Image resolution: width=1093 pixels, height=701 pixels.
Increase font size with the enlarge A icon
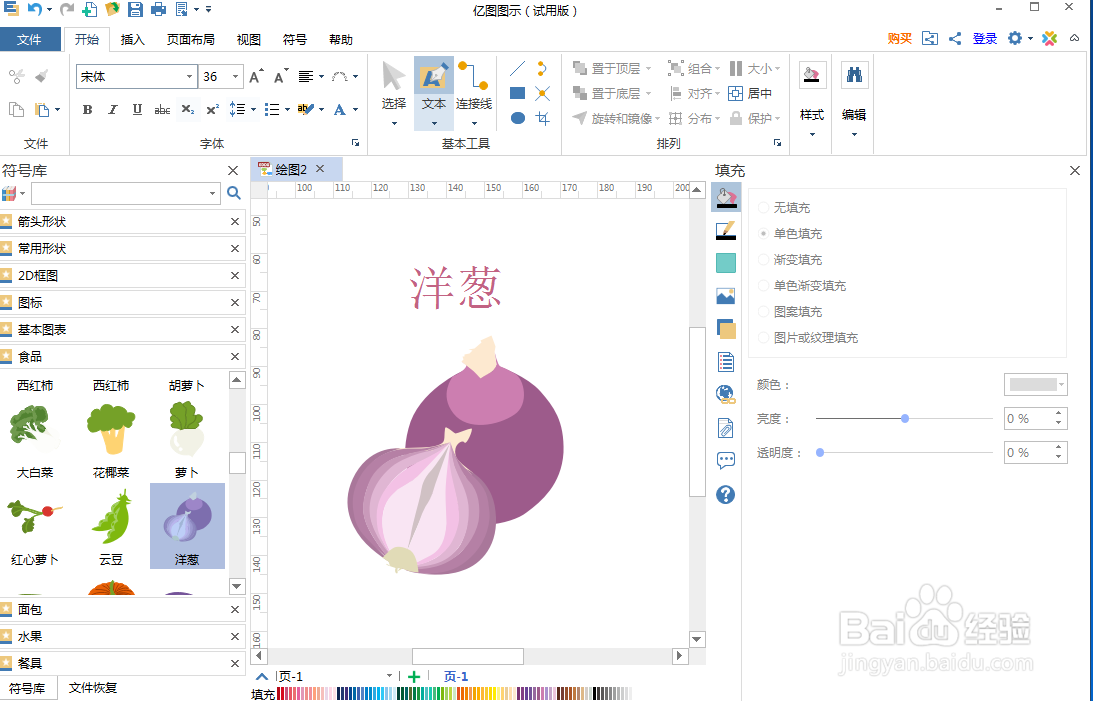coord(256,77)
